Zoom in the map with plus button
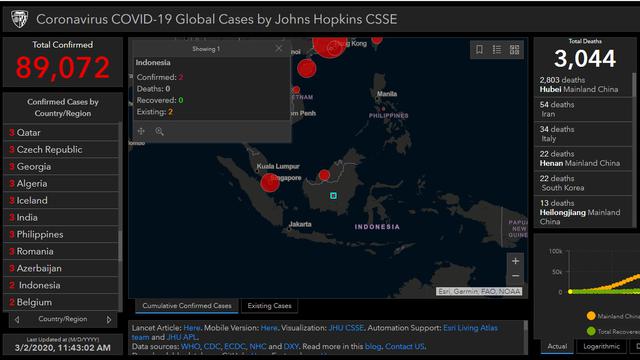The image size is (640, 360). (x=516, y=261)
